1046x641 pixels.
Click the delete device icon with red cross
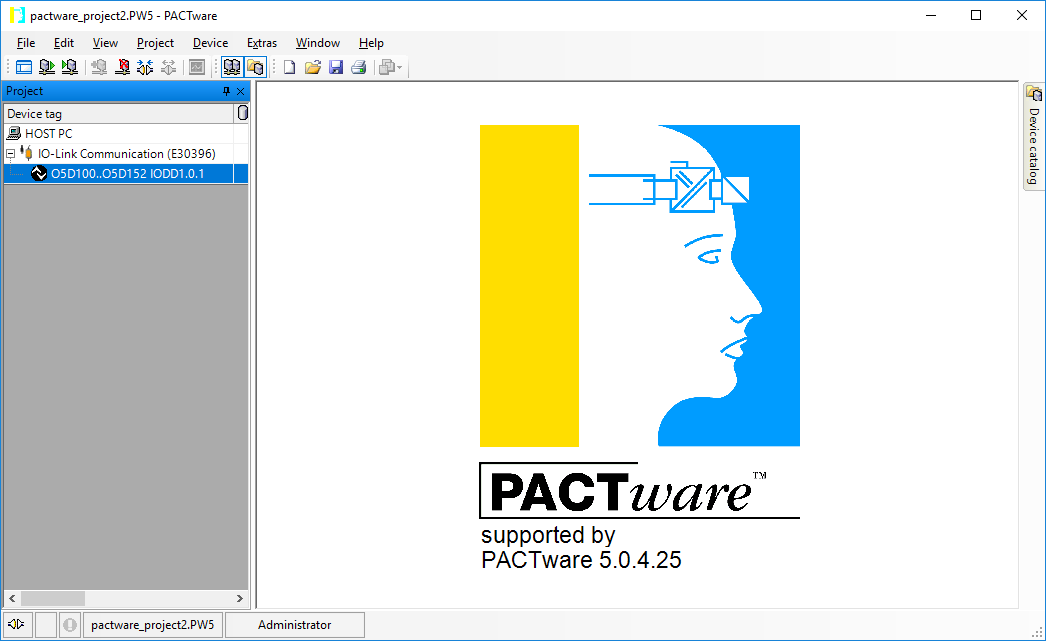(123, 67)
